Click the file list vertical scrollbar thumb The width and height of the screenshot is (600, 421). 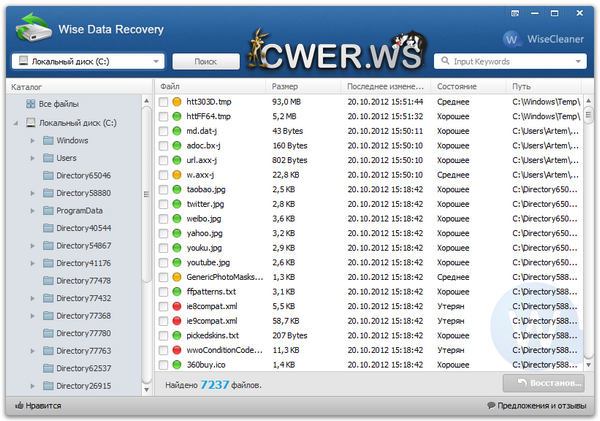[589, 115]
